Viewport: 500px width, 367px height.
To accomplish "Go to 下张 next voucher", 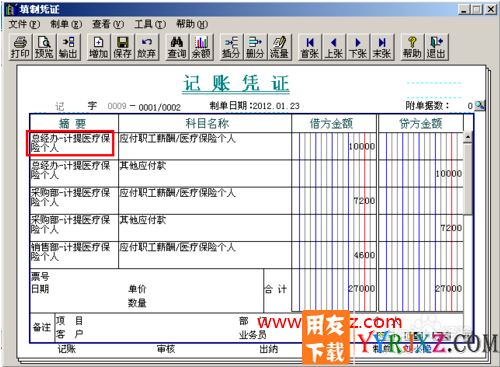I will click(358, 47).
